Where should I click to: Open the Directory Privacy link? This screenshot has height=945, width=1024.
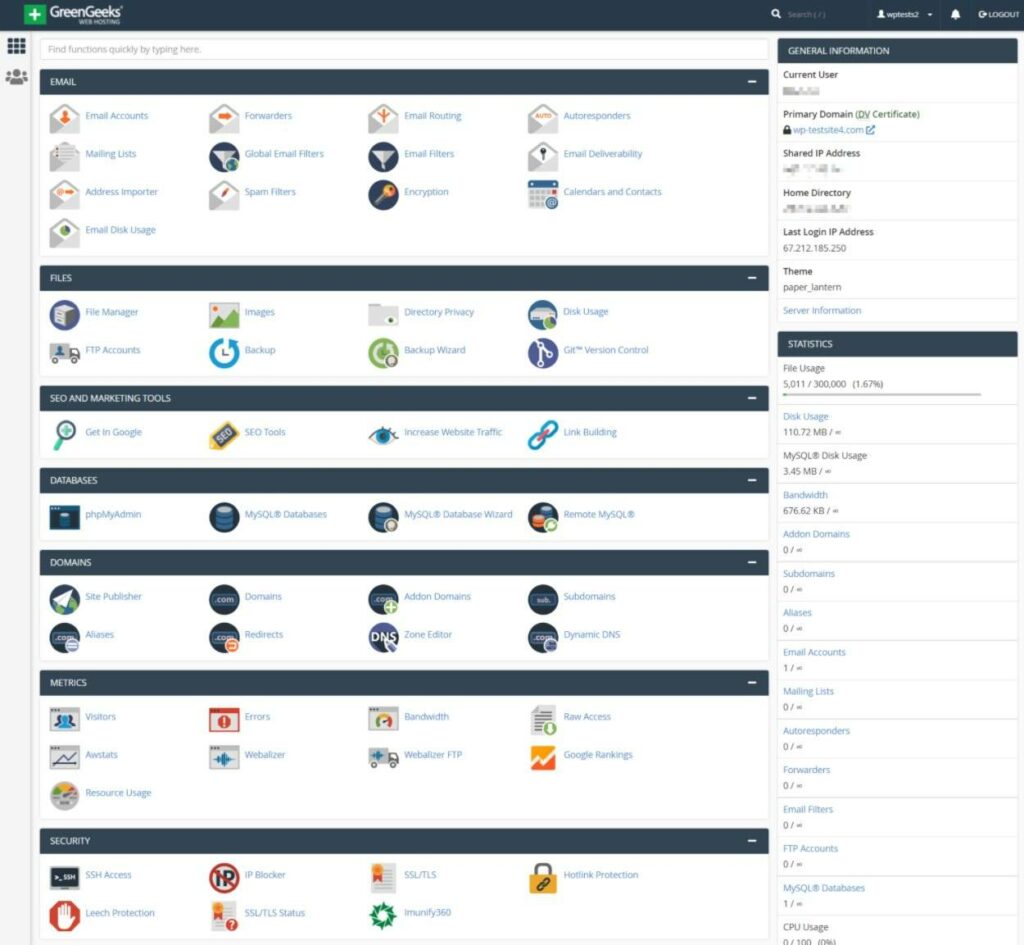click(439, 312)
